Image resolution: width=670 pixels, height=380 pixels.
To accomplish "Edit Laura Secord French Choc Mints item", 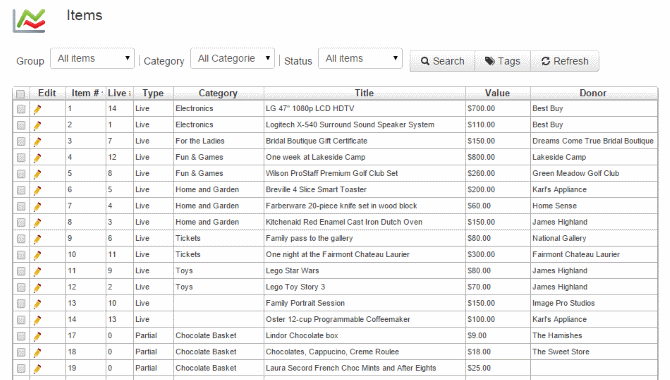I will coord(37,369).
